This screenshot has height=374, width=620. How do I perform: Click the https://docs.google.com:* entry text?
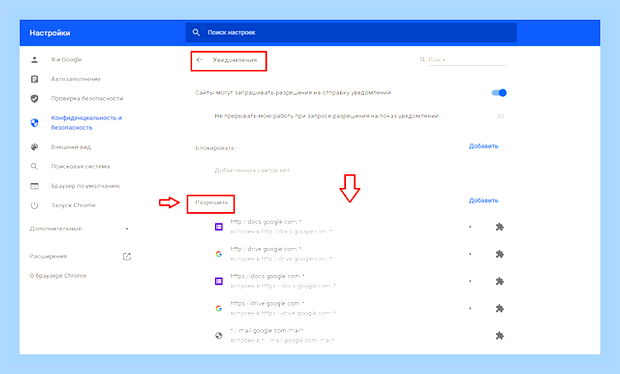(x=268, y=277)
